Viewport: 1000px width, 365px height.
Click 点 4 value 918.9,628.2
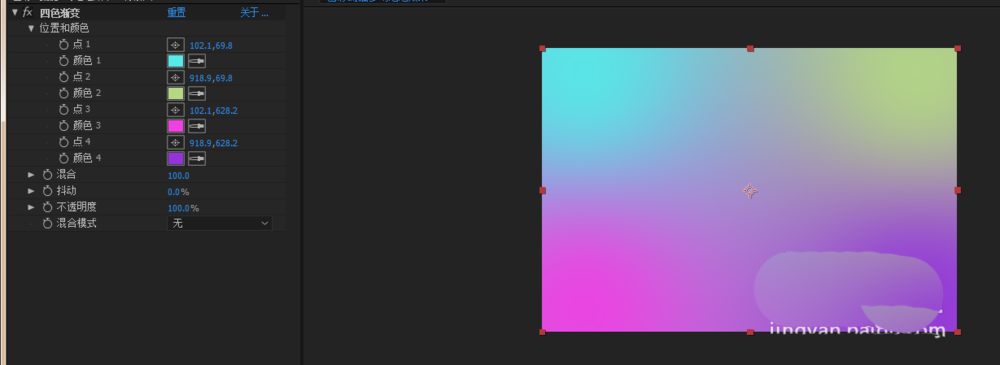pyautogui.click(x=214, y=144)
